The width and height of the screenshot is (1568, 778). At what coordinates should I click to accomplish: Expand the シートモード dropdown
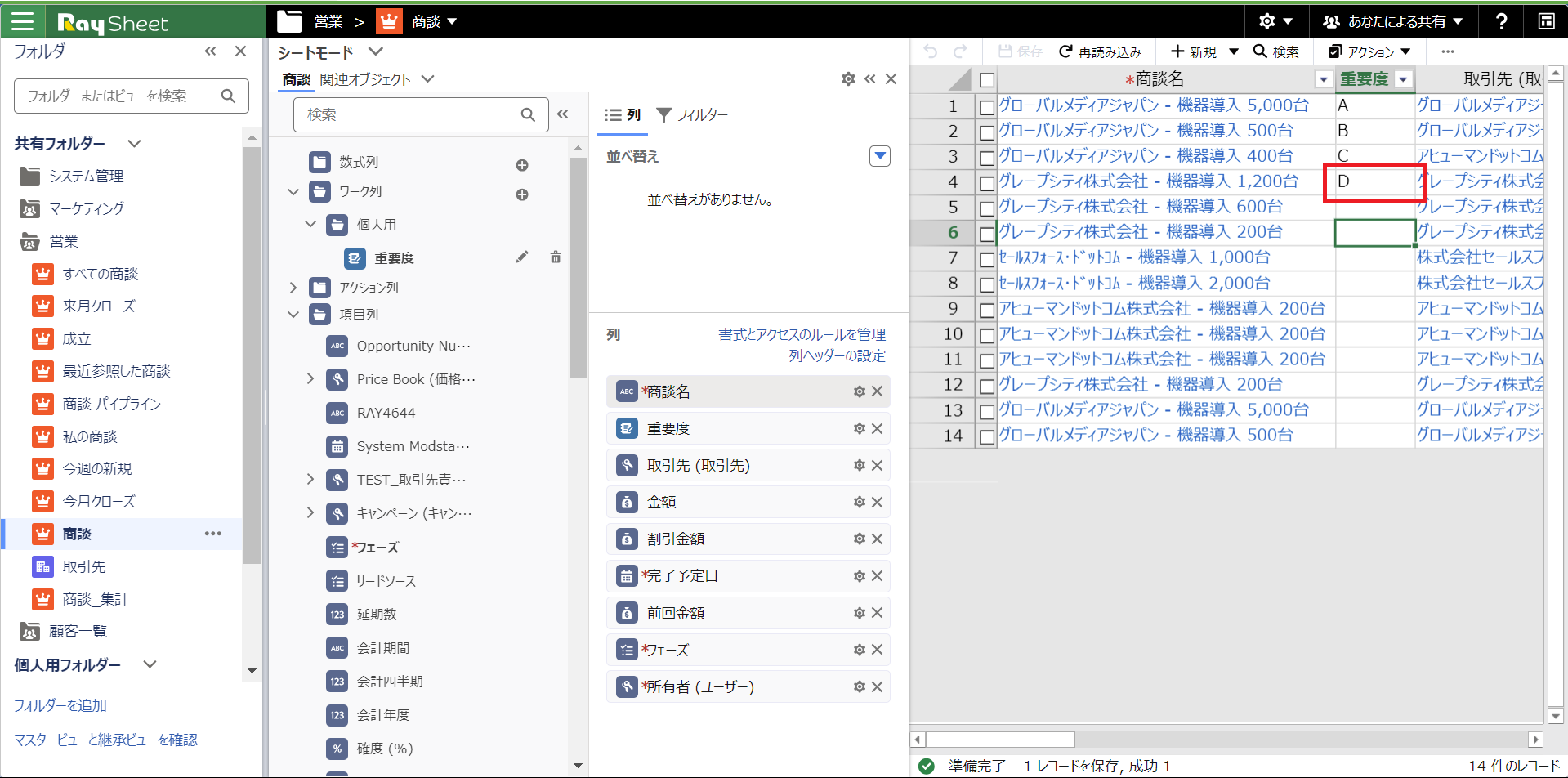(375, 51)
